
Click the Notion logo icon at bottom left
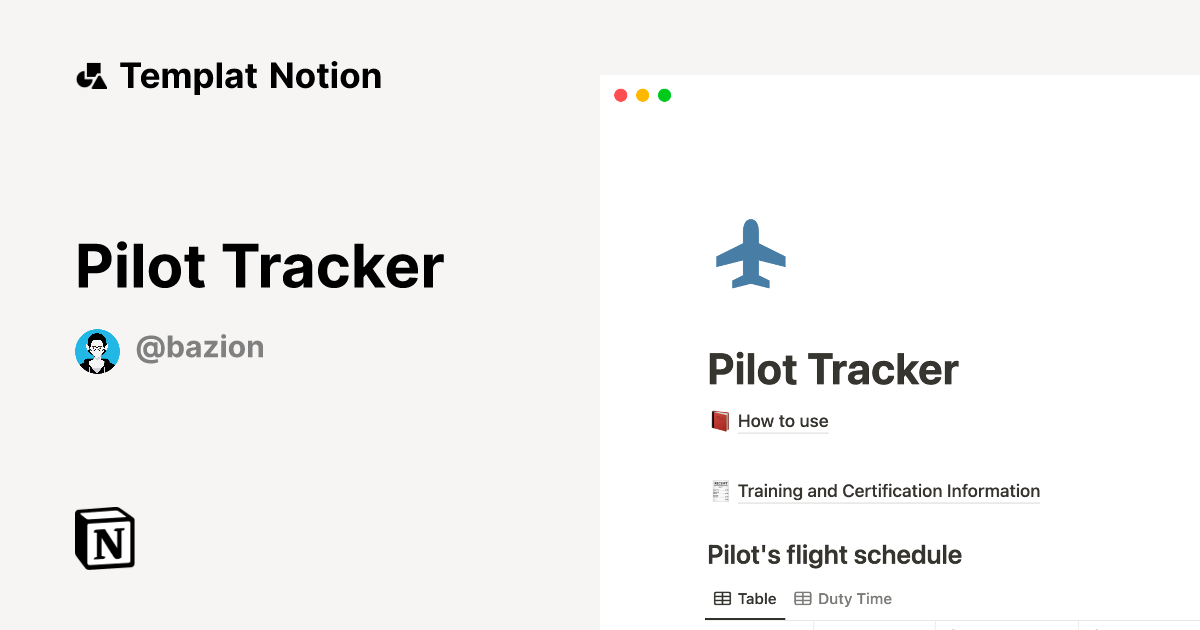point(103,538)
